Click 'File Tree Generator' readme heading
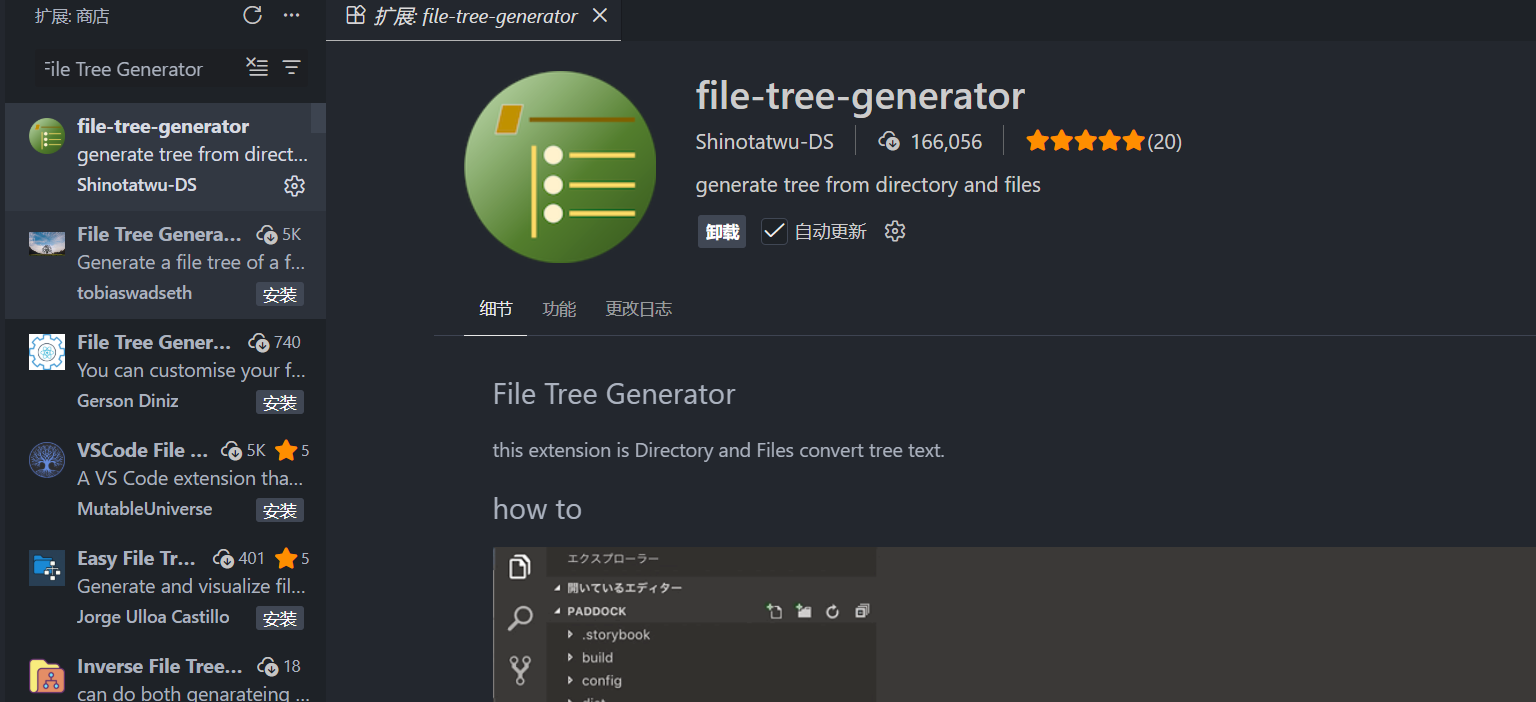Screen dimensions: 1536x702 point(614,394)
